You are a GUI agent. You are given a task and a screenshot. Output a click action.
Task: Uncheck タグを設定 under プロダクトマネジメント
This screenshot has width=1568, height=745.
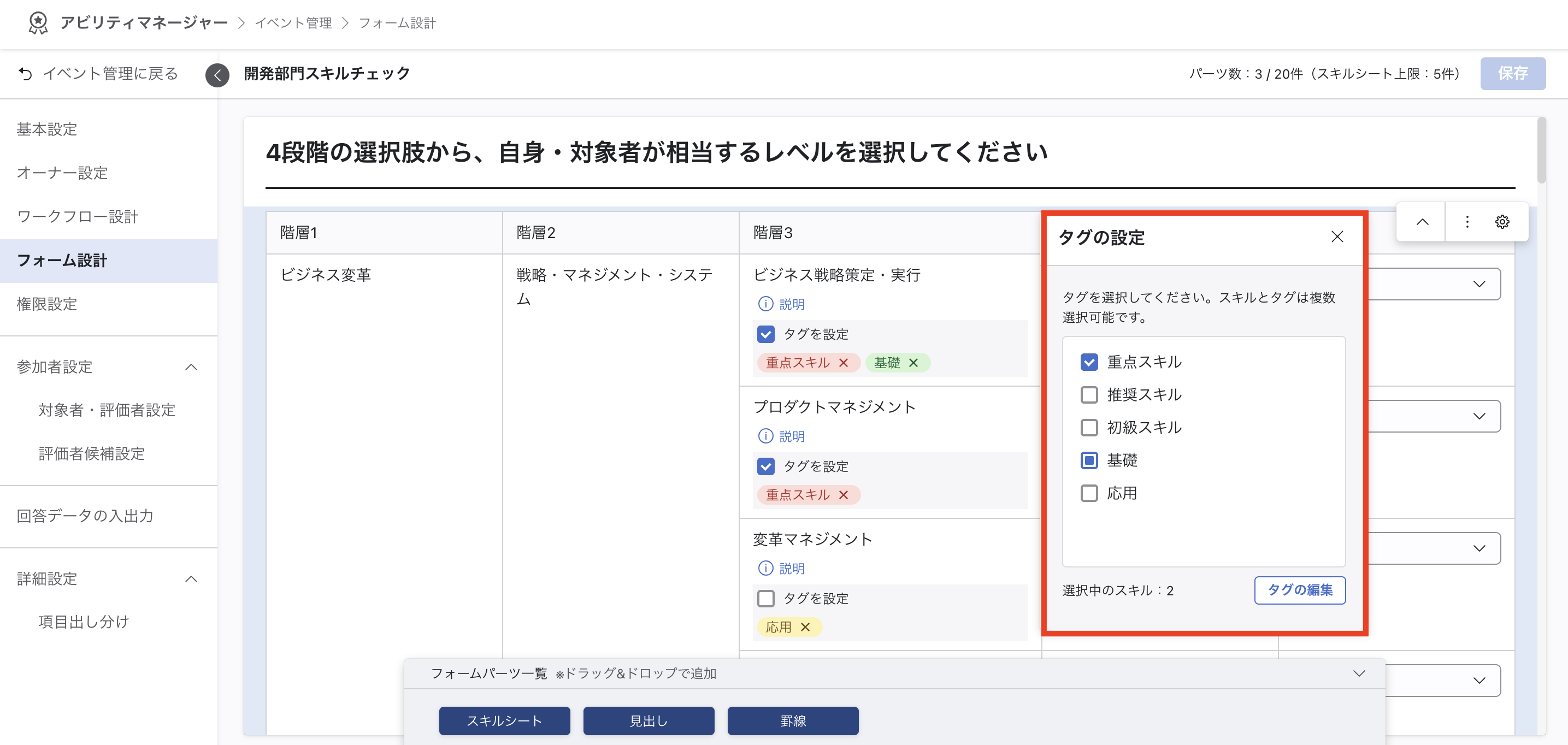click(x=765, y=466)
